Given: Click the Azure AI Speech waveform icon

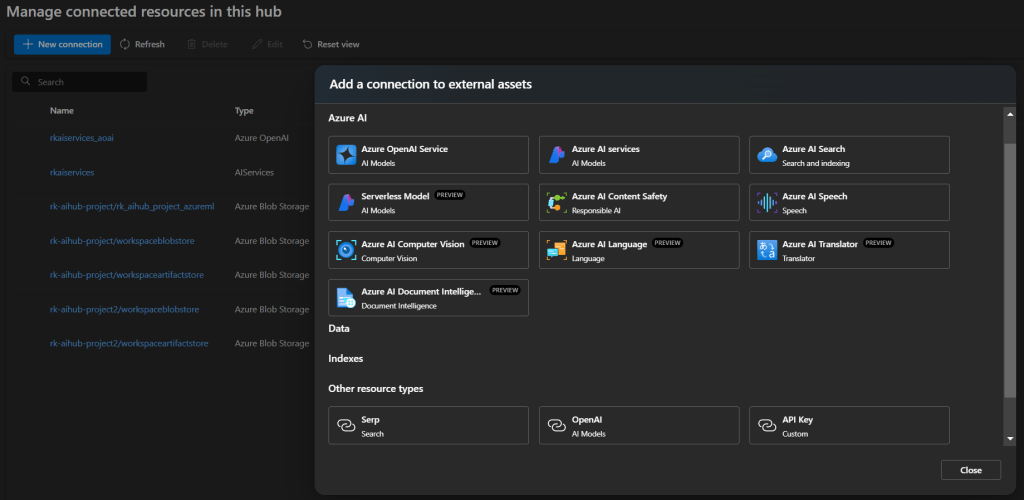Looking at the screenshot, I should (767, 203).
